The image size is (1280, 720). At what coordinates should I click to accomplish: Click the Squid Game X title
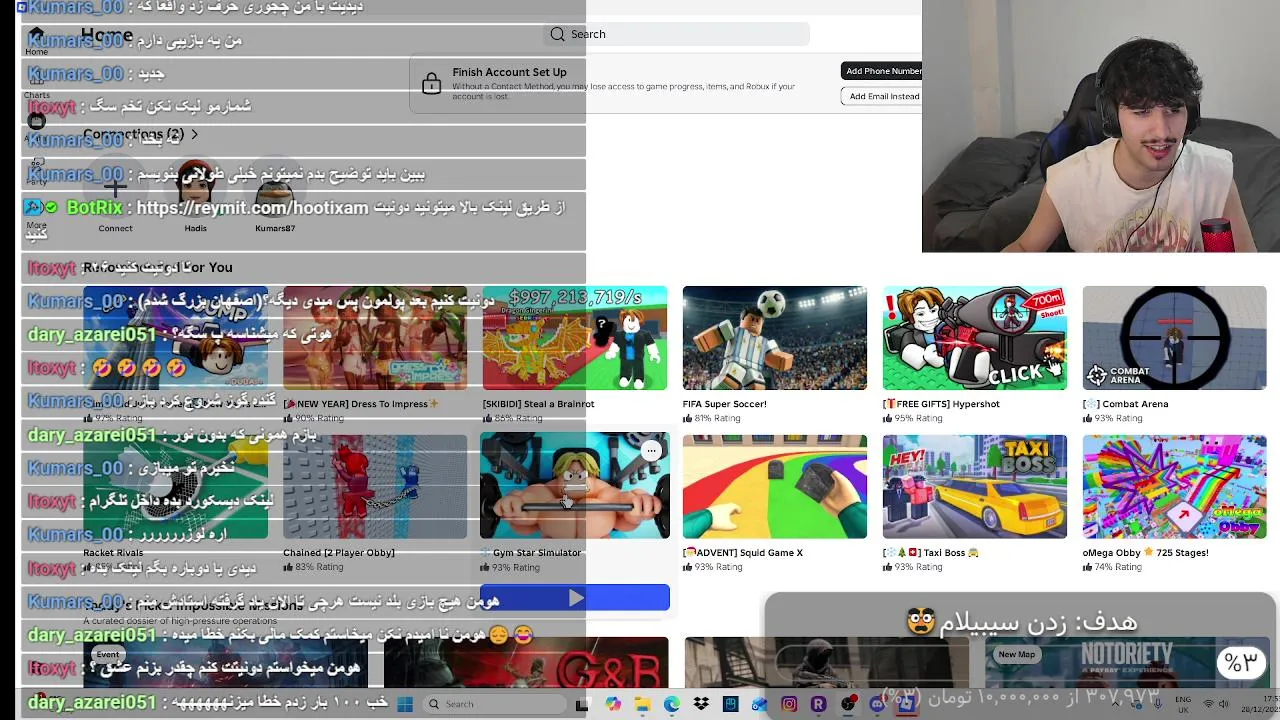click(x=742, y=552)
